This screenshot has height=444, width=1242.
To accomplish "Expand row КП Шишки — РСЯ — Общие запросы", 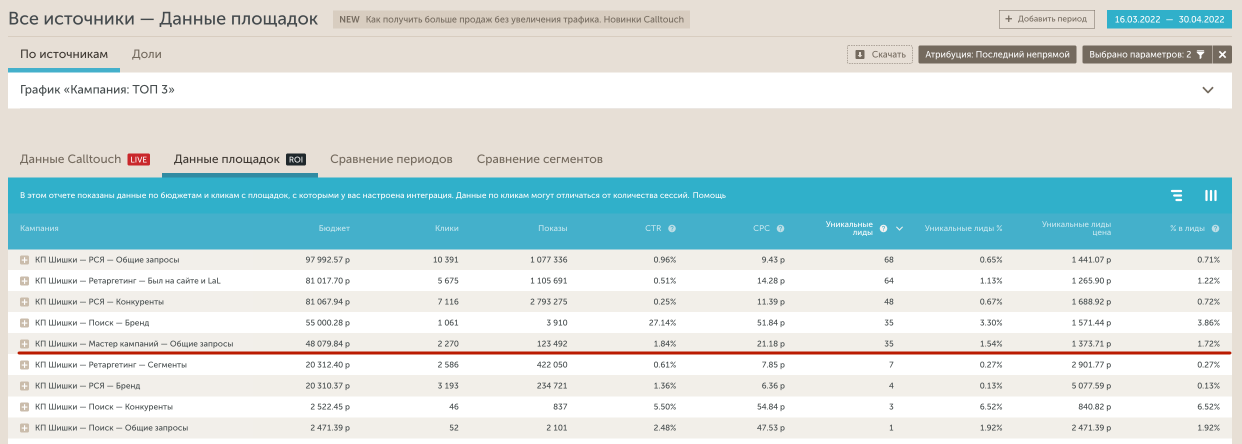I will 25,260.
